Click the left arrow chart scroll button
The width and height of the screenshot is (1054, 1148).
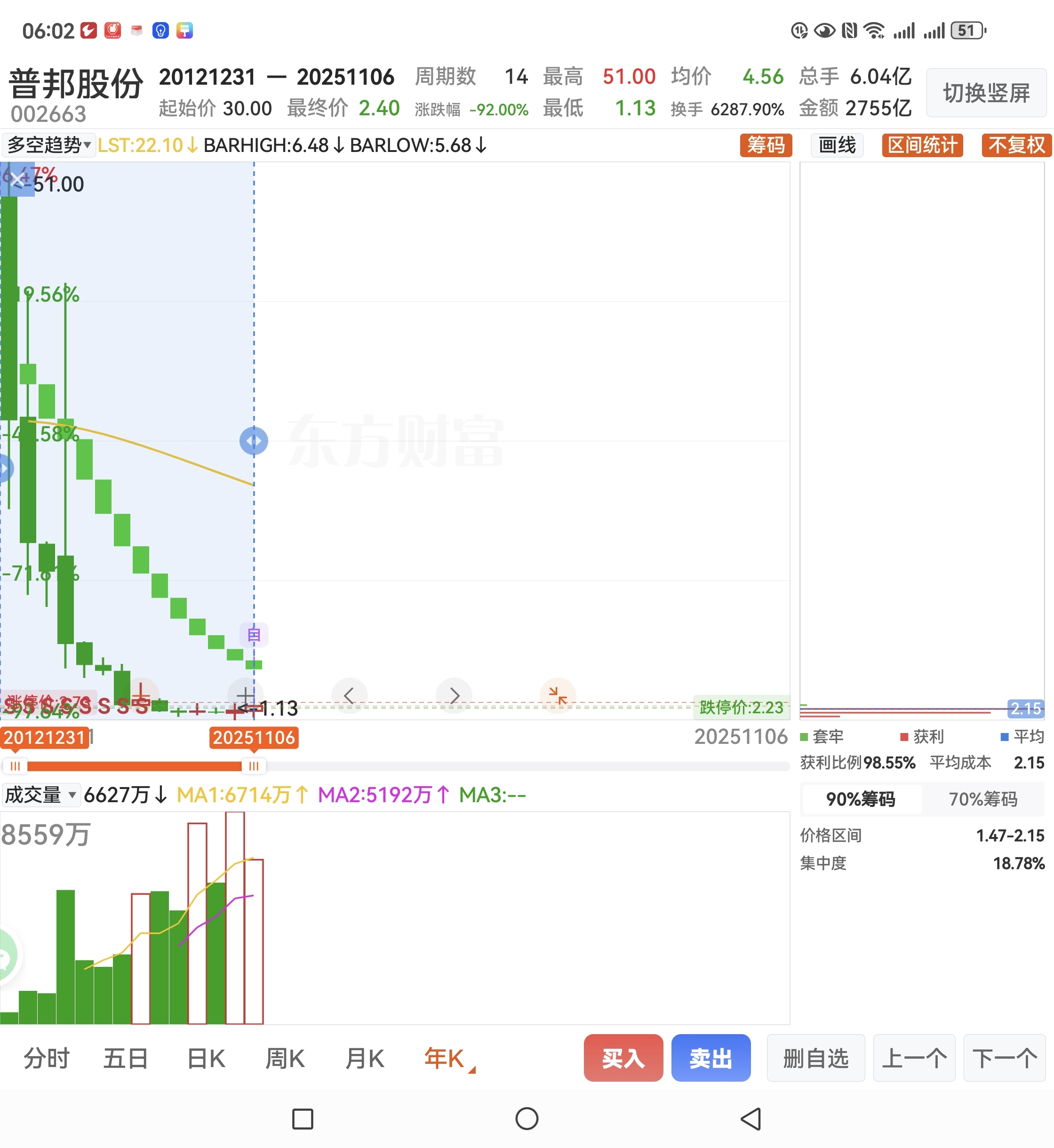point(350,695)
